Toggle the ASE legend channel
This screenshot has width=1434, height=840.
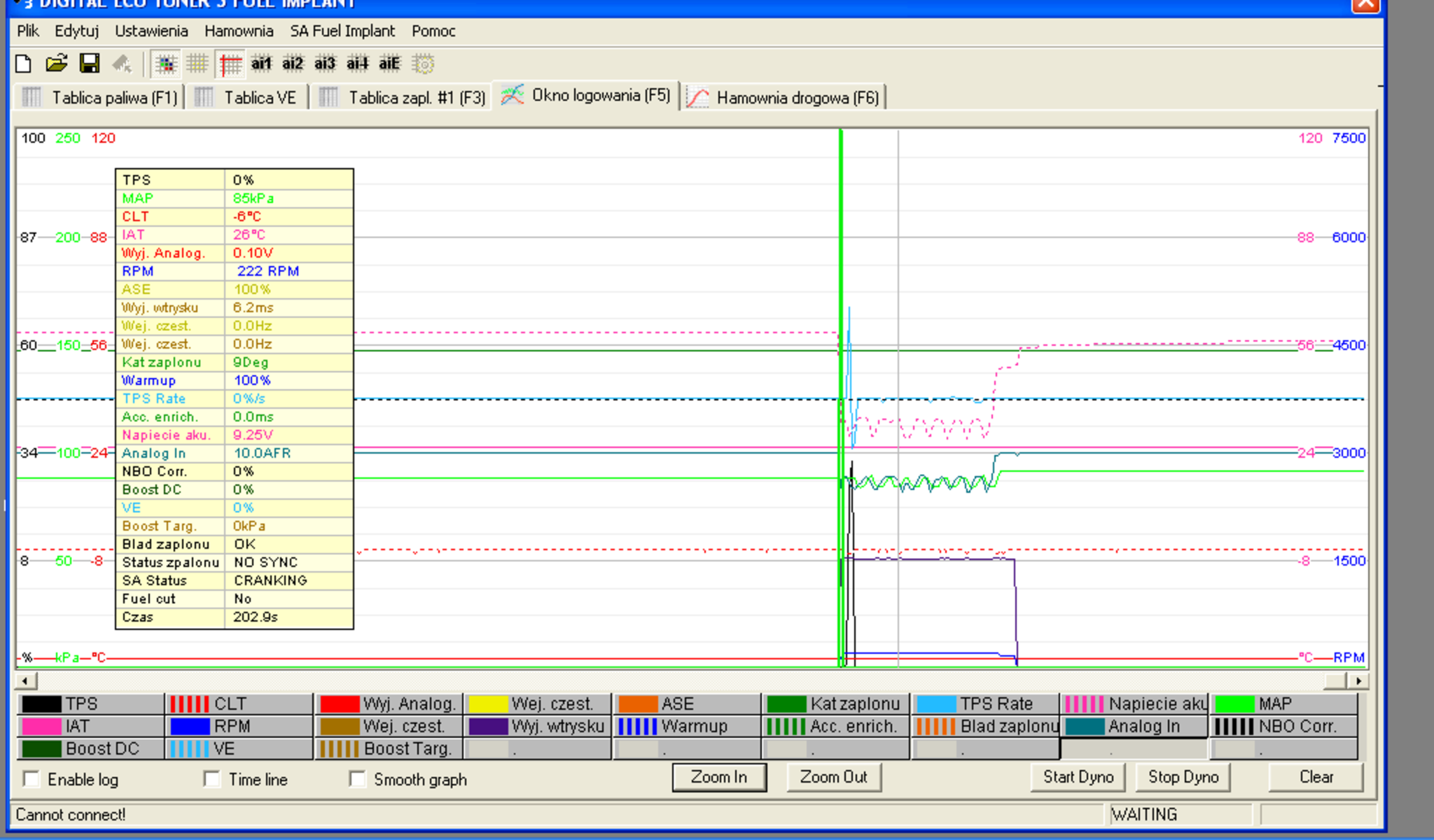point(686,703)
